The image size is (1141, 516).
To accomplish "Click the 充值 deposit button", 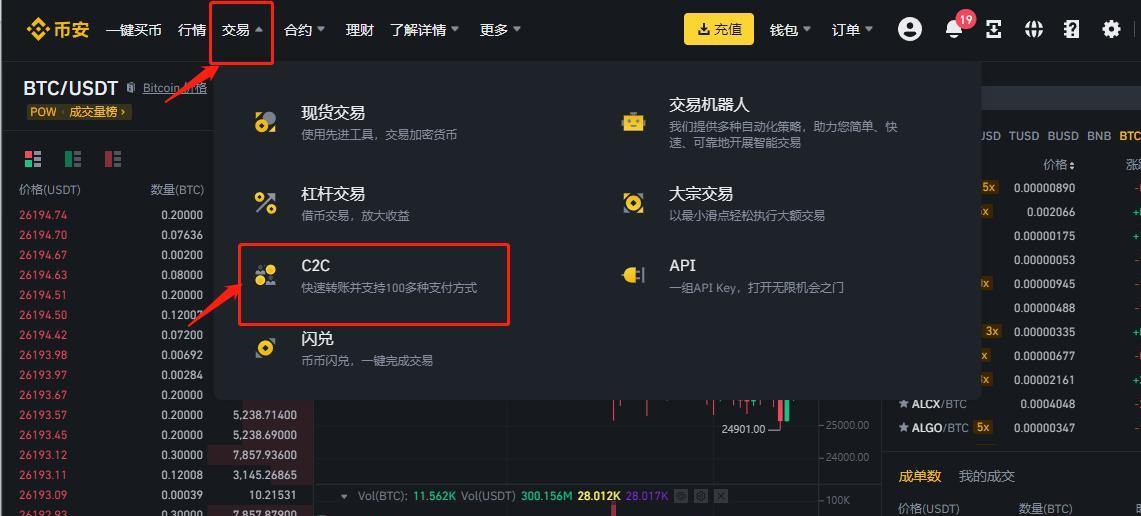I will click(719, 29).
